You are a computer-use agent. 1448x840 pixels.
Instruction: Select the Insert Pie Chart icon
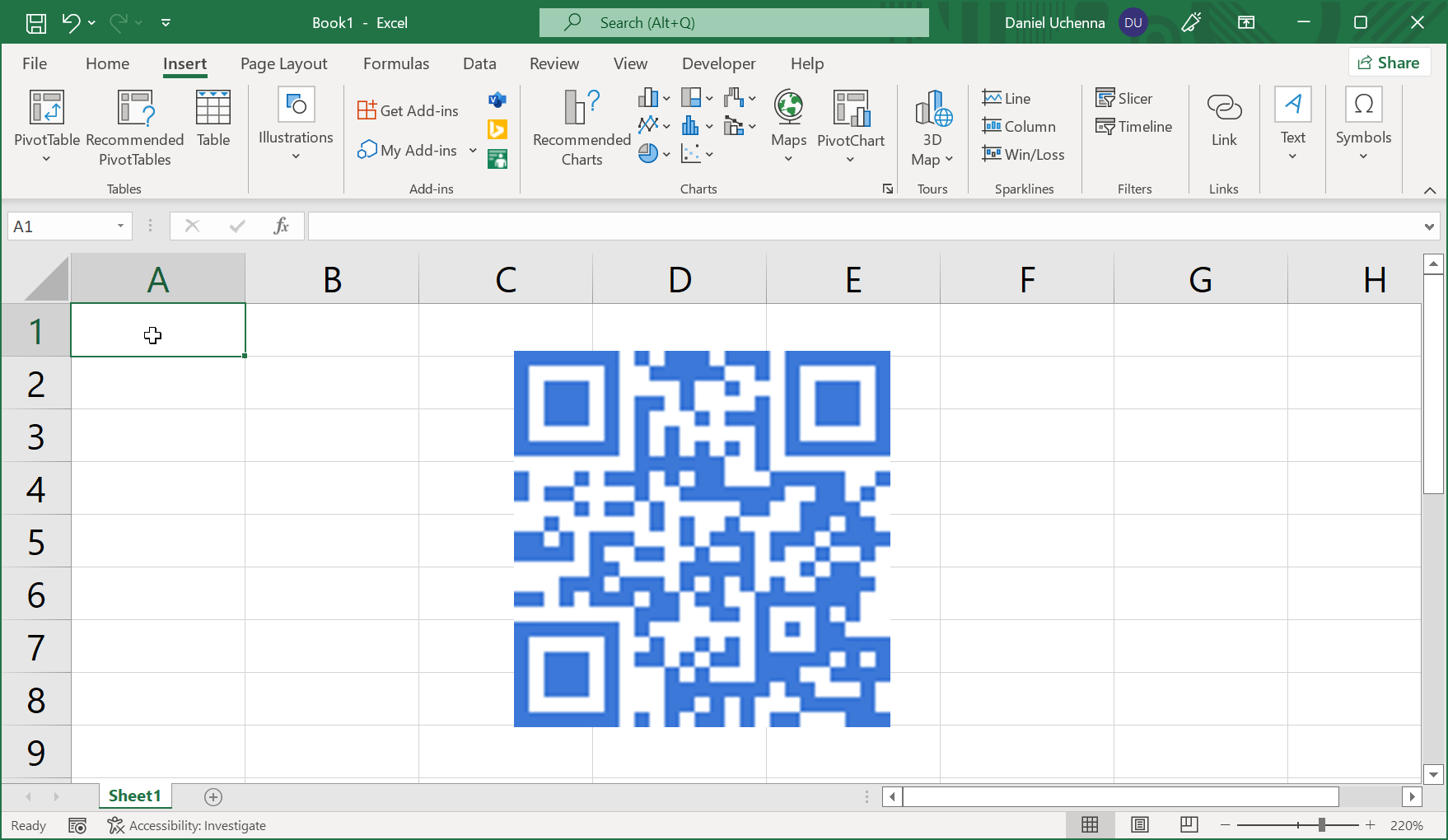(x=648, y=153)
